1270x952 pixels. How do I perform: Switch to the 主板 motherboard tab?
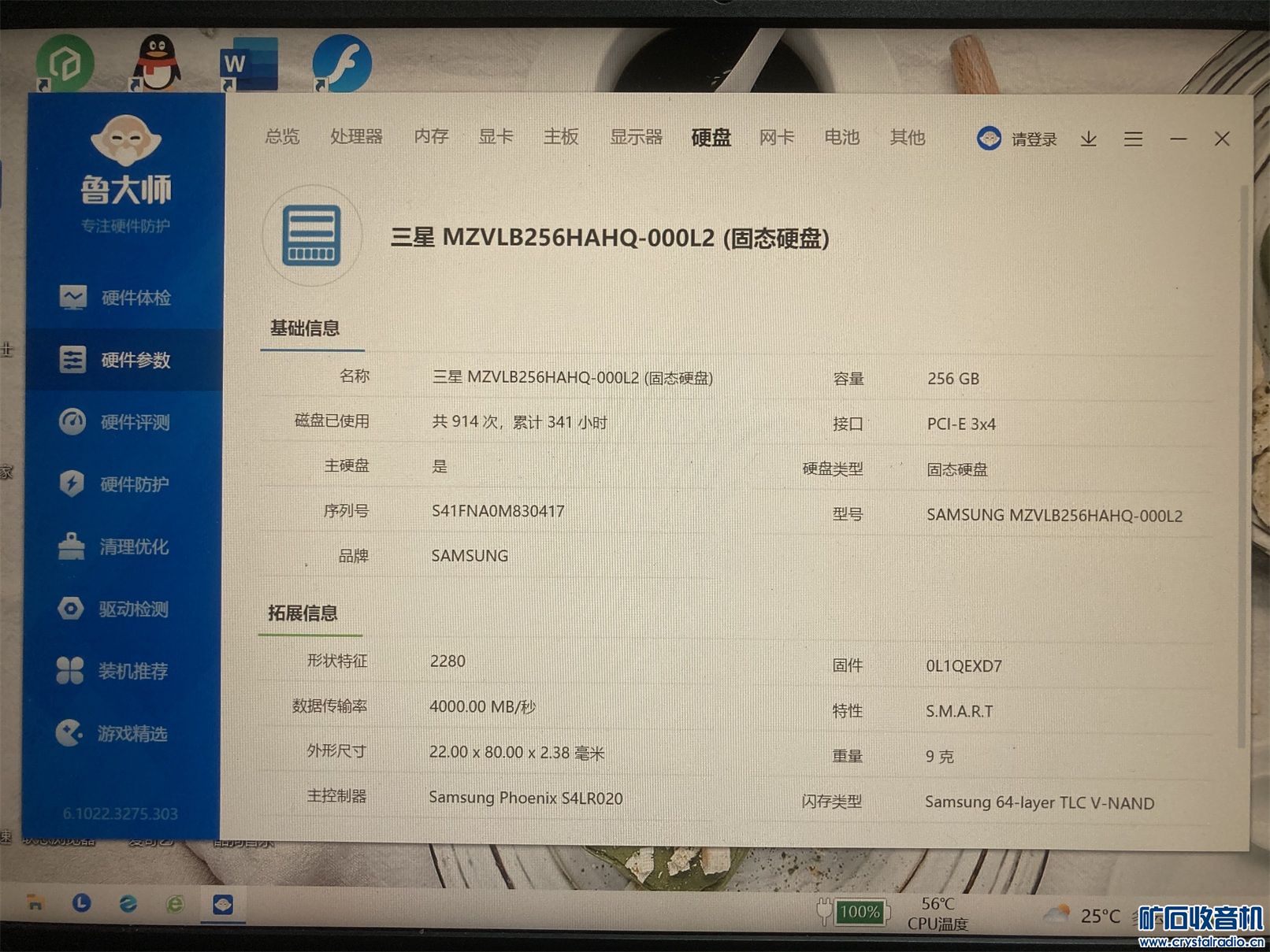[x=561, y=136]
